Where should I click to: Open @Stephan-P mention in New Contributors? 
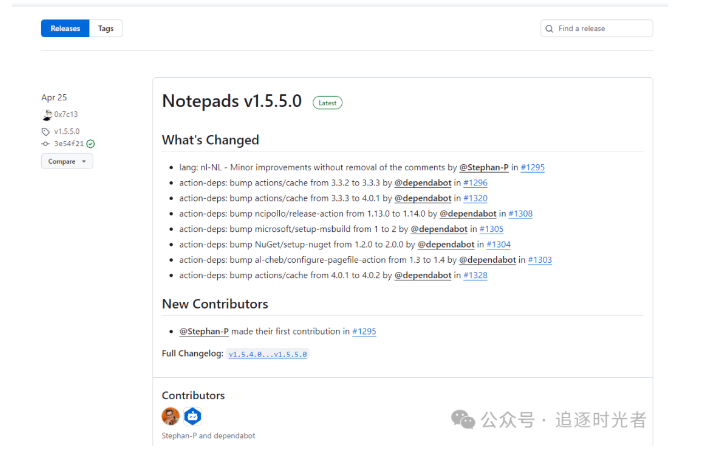204,331
